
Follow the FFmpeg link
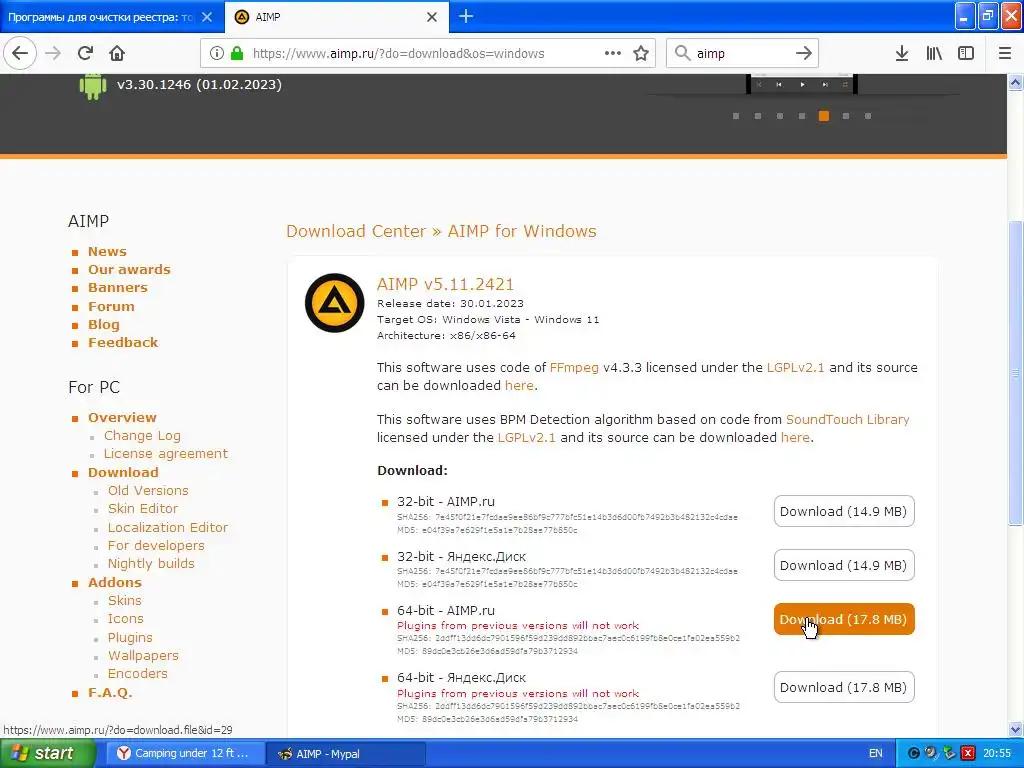574,368
